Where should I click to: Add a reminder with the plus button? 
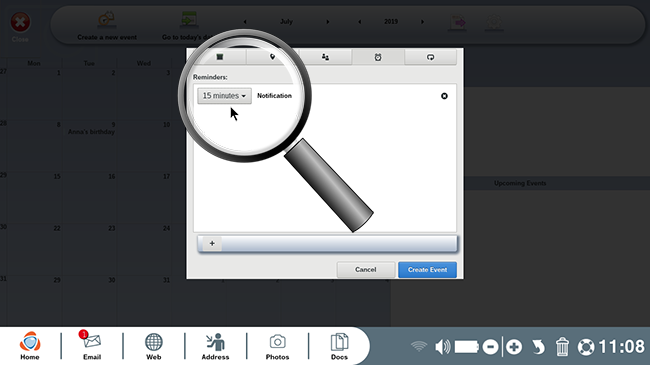212,243
